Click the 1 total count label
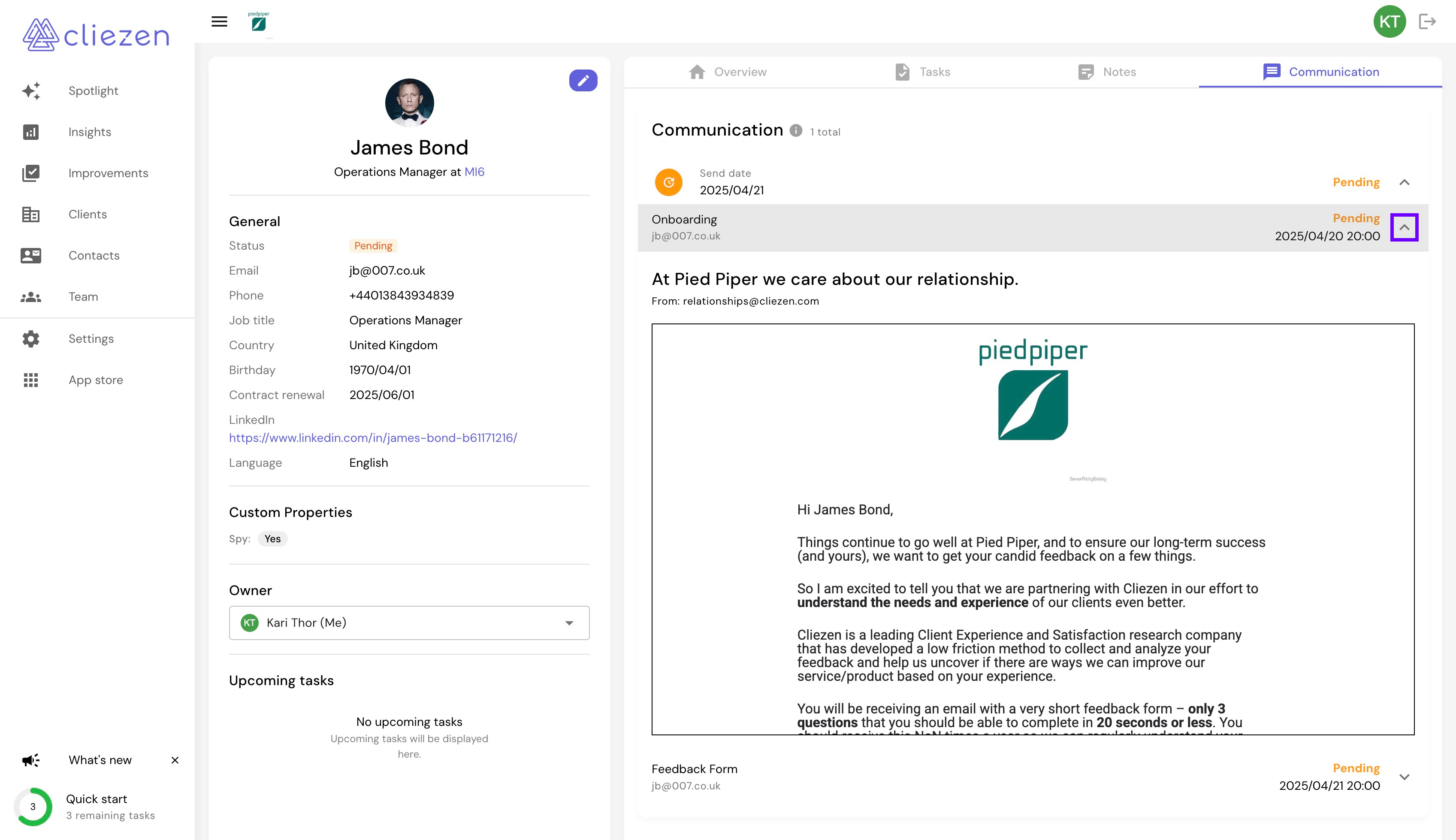 (x=825, y=132)
